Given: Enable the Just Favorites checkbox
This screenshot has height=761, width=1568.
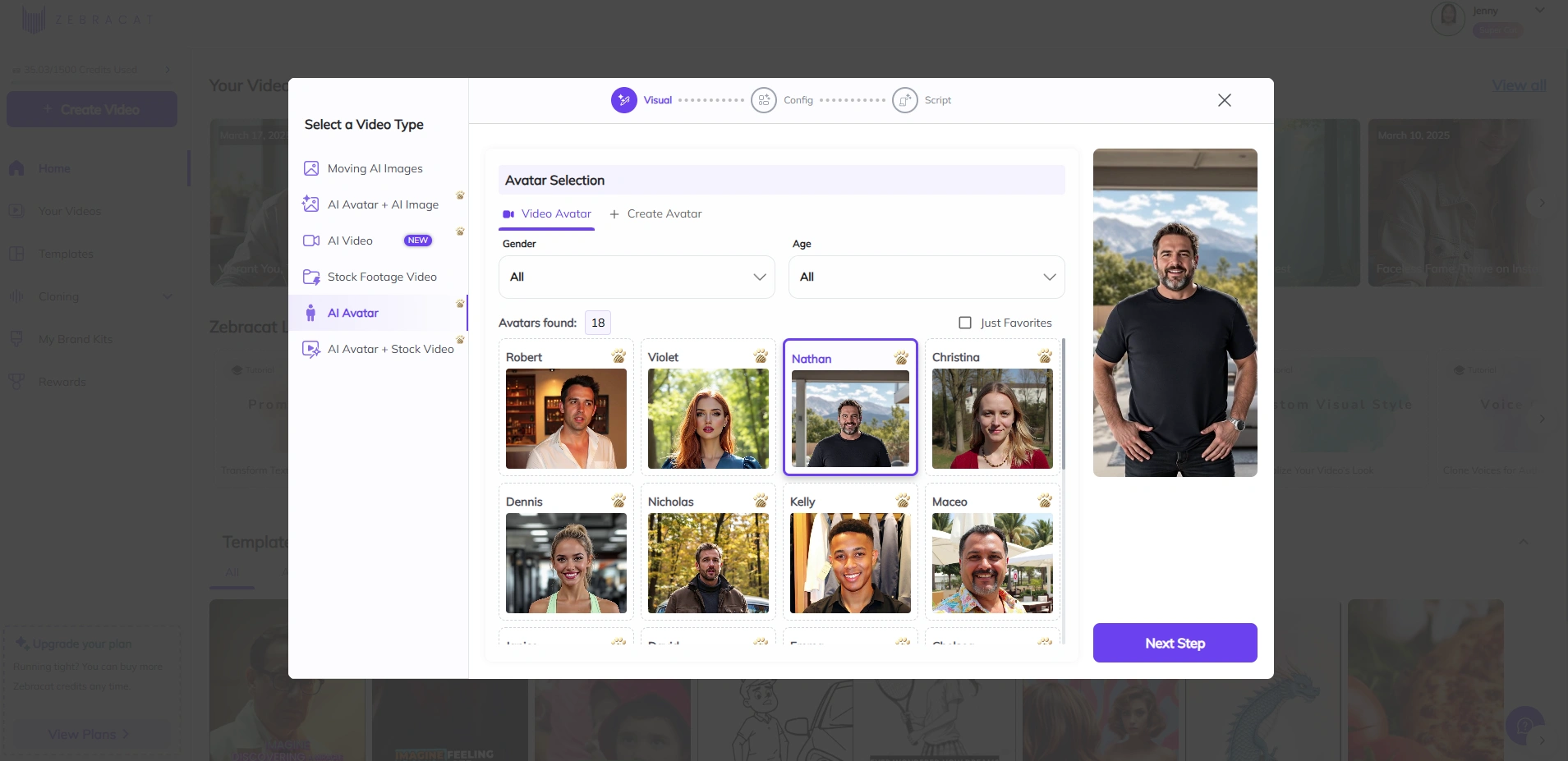Looking at the screenshot, I should (x=965, y=323).
